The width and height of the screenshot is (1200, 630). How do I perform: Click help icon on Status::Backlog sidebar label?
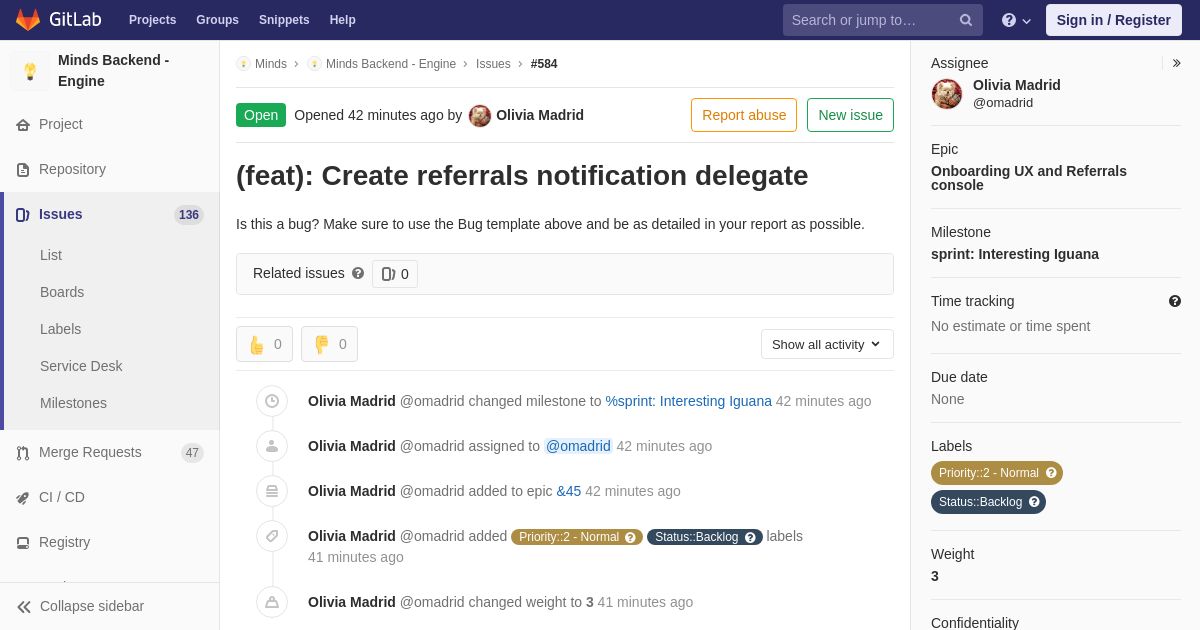click(1034, 502)
